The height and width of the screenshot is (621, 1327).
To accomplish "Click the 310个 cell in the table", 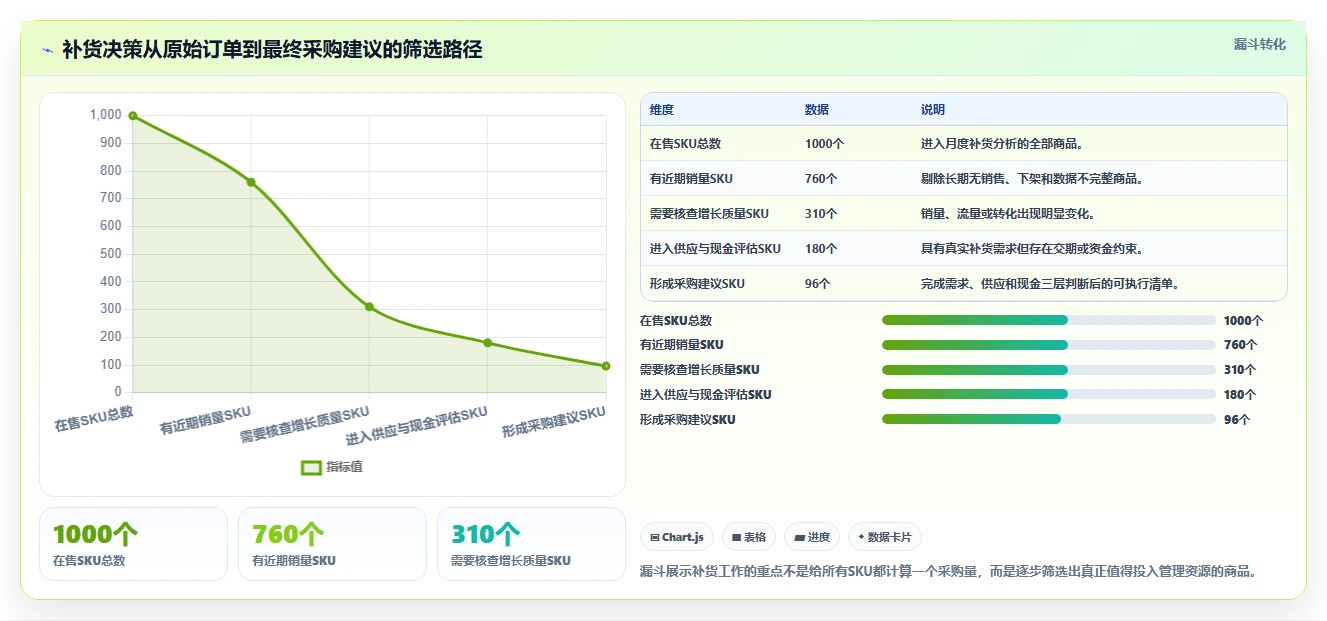I will (x=821, y=214).
